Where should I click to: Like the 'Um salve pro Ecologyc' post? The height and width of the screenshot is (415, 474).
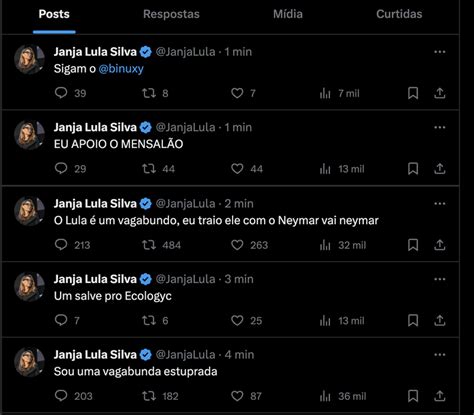237,321
